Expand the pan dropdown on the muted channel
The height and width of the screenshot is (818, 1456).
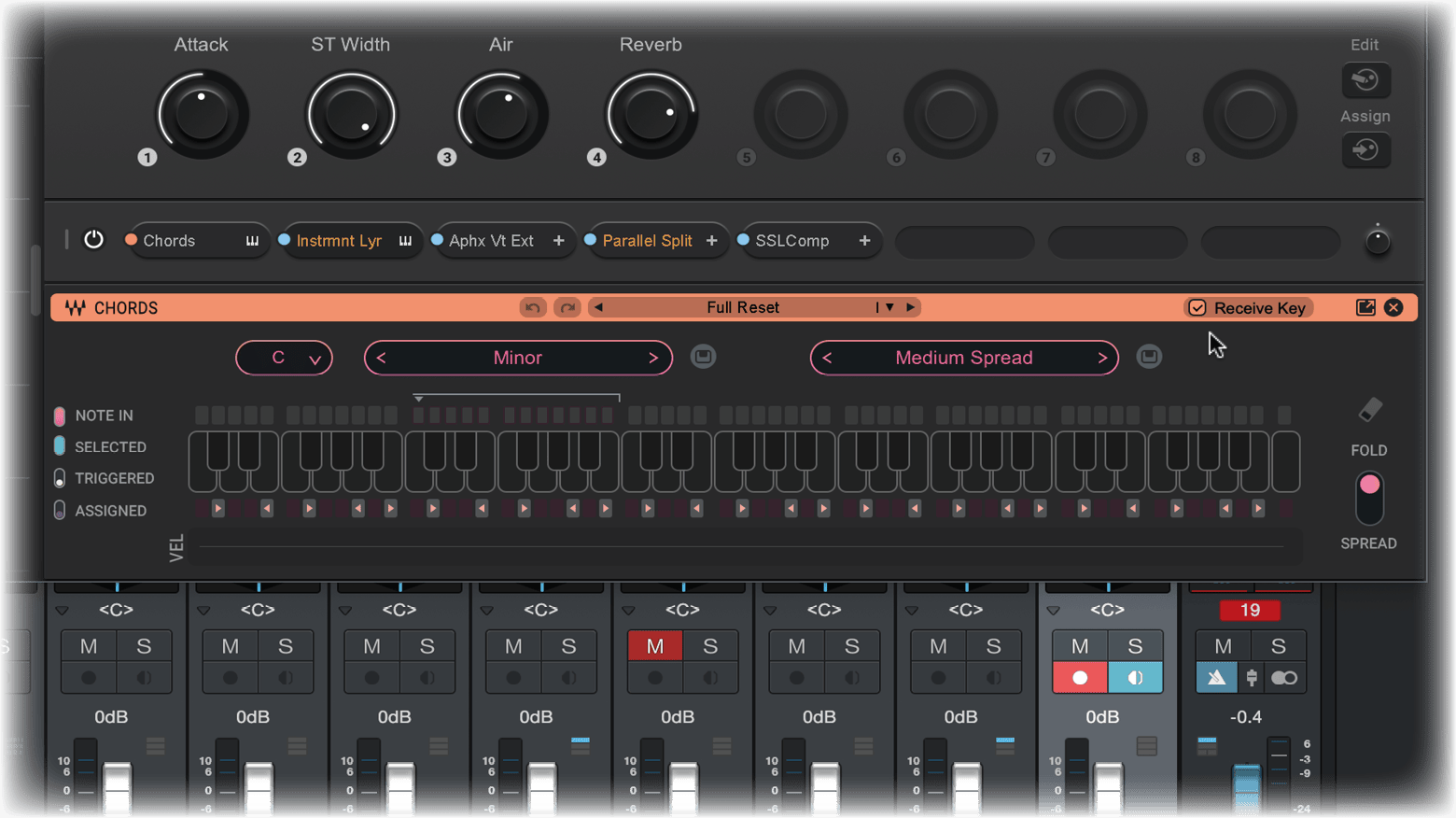(628, 611)
